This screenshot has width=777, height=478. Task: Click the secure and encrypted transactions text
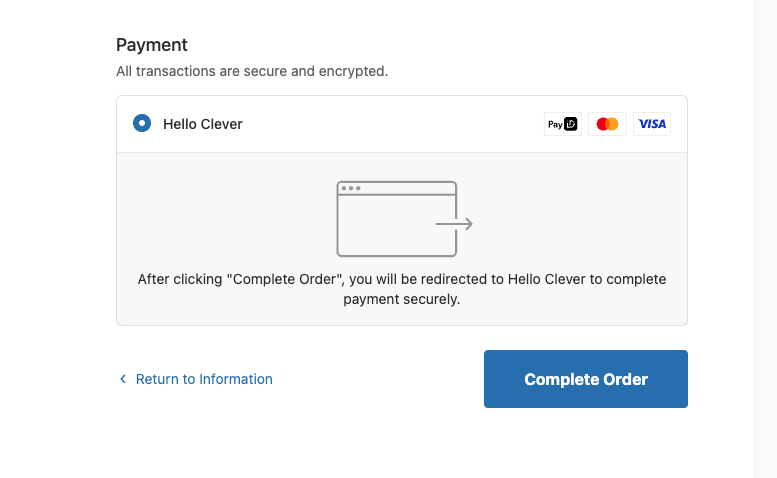(x=252, y=71)
